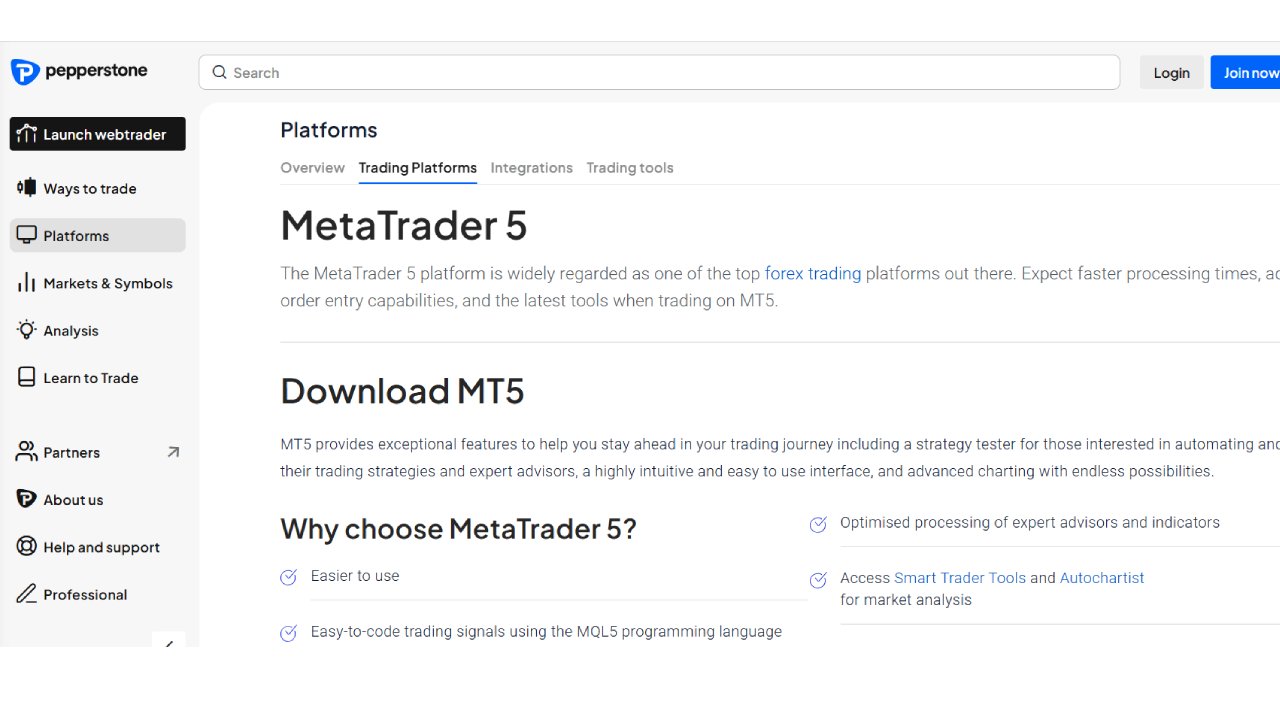The width and height of the screenshot is (1280, 720).
Task: Select the Overview tab
Action: click(x=312, y=167)
